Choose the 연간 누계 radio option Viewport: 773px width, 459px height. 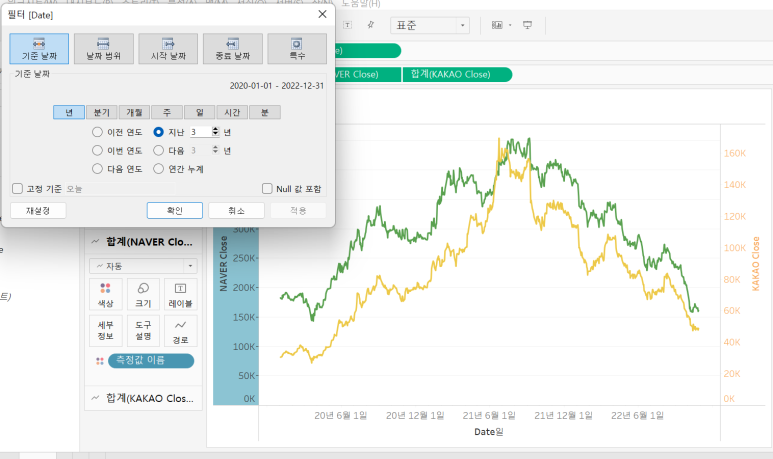coord(158,169)
